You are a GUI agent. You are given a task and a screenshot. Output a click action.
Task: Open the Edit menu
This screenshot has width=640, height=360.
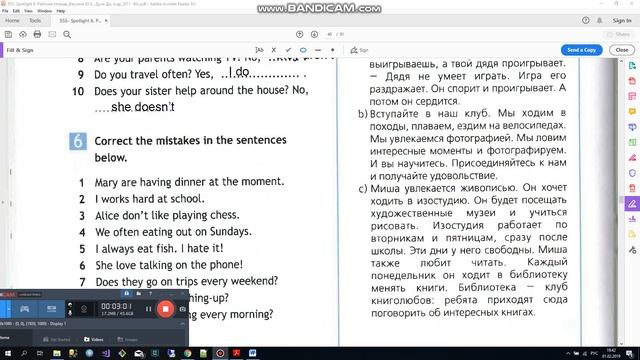[x=16, y=11]
